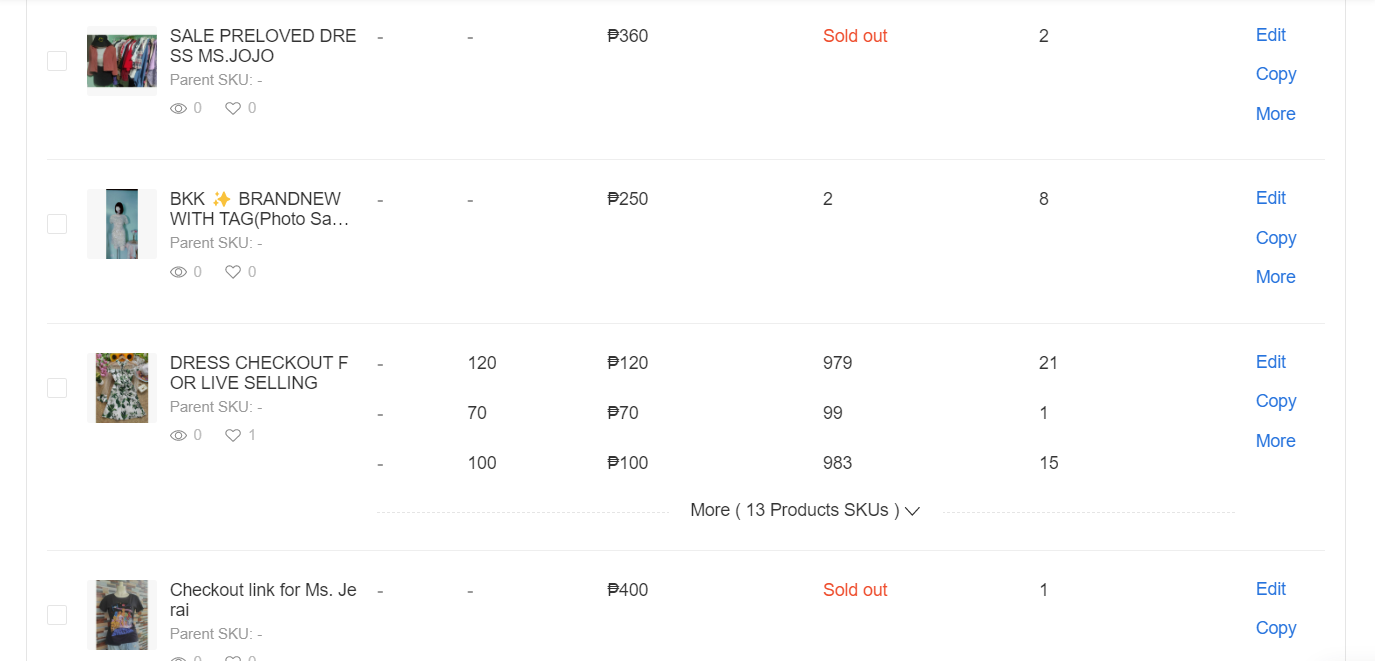Click the eye icon for DRESS CHECKOUT product
This screenshot has height=661, width=1375.
click(x=178, y=435)
